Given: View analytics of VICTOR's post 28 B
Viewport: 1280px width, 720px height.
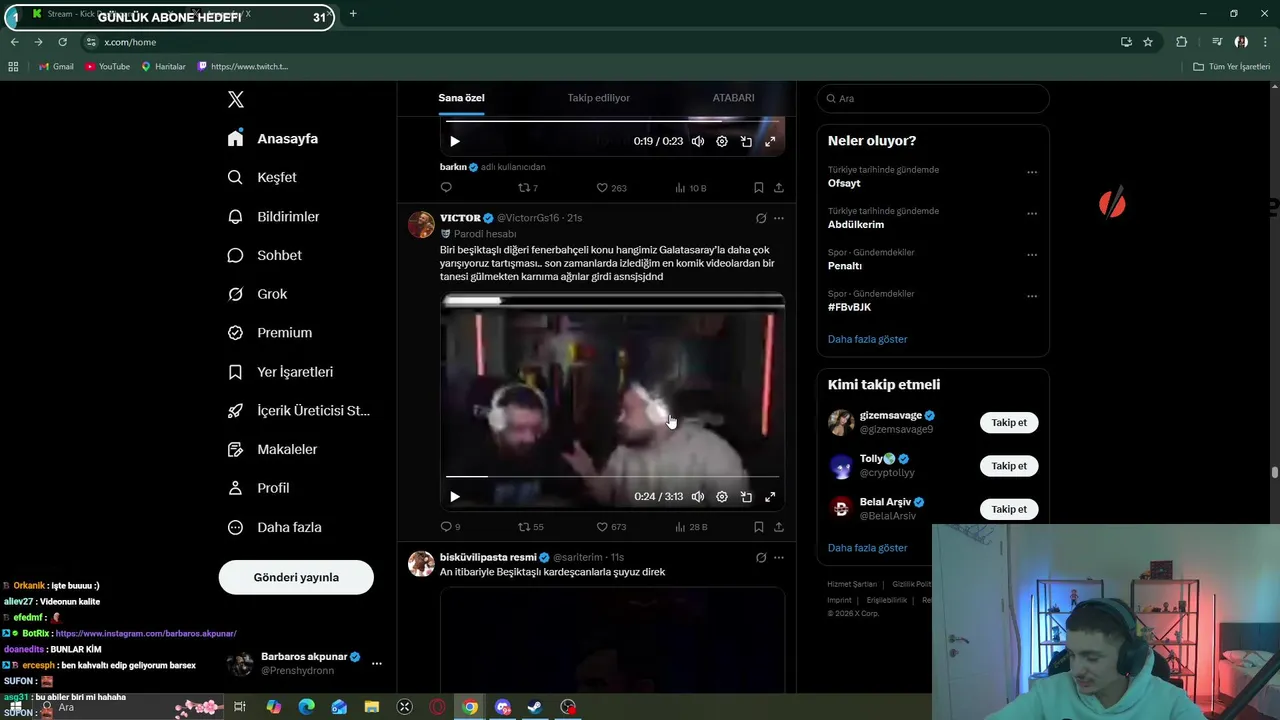Looking at the screenshot, I should pyautogui.click(x=691, y=527).
